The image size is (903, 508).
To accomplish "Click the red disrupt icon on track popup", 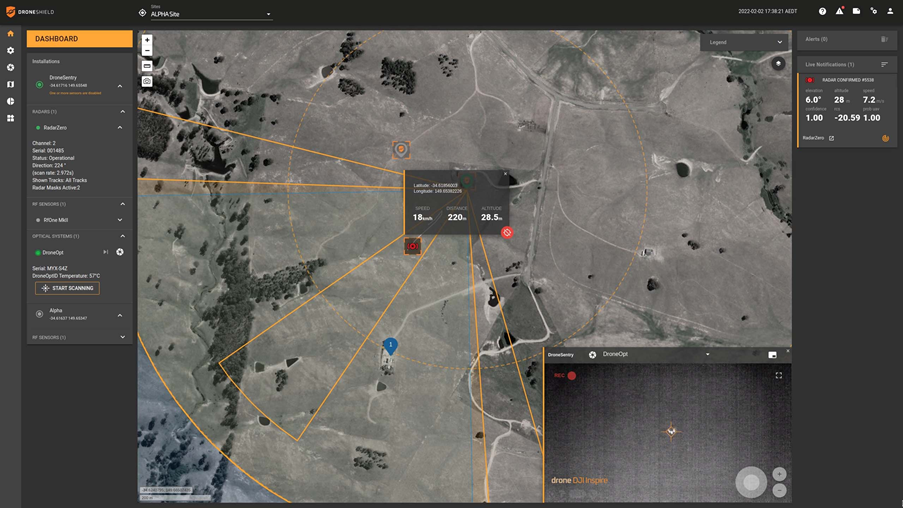I will [x=507, y=232].
